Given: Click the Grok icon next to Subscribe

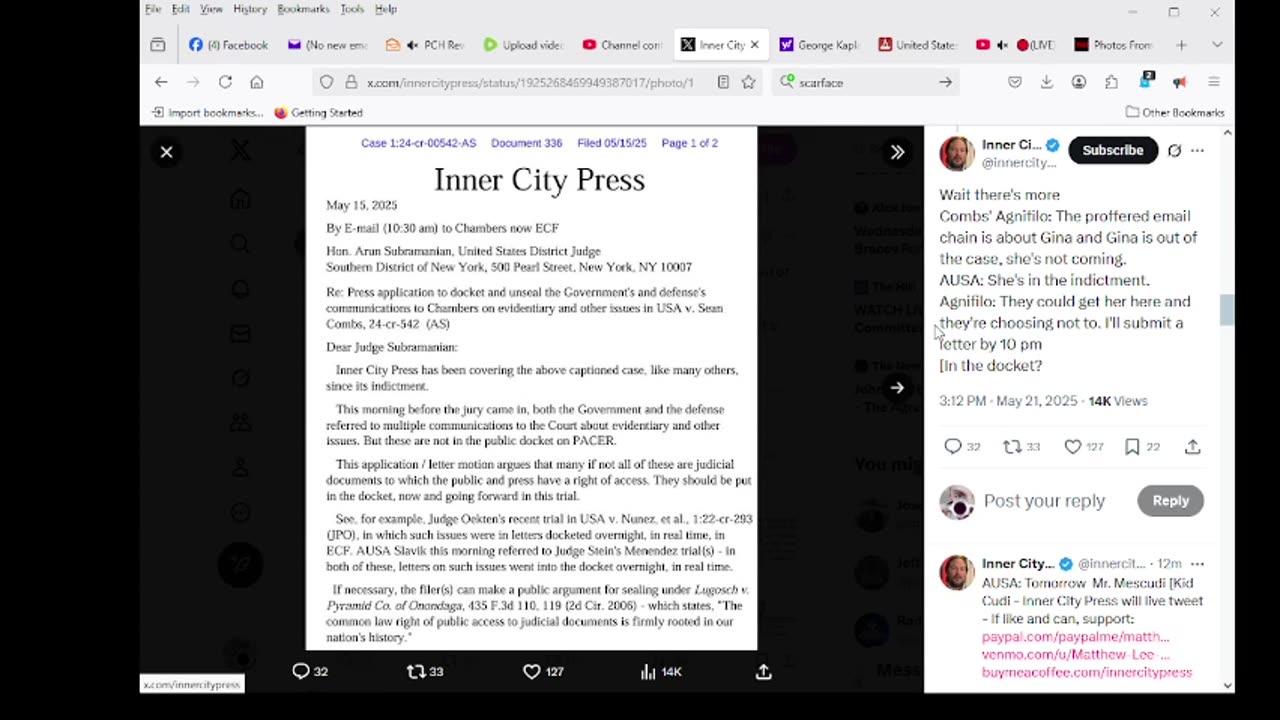Looking at the screenshot, I should pos(1174,150).
